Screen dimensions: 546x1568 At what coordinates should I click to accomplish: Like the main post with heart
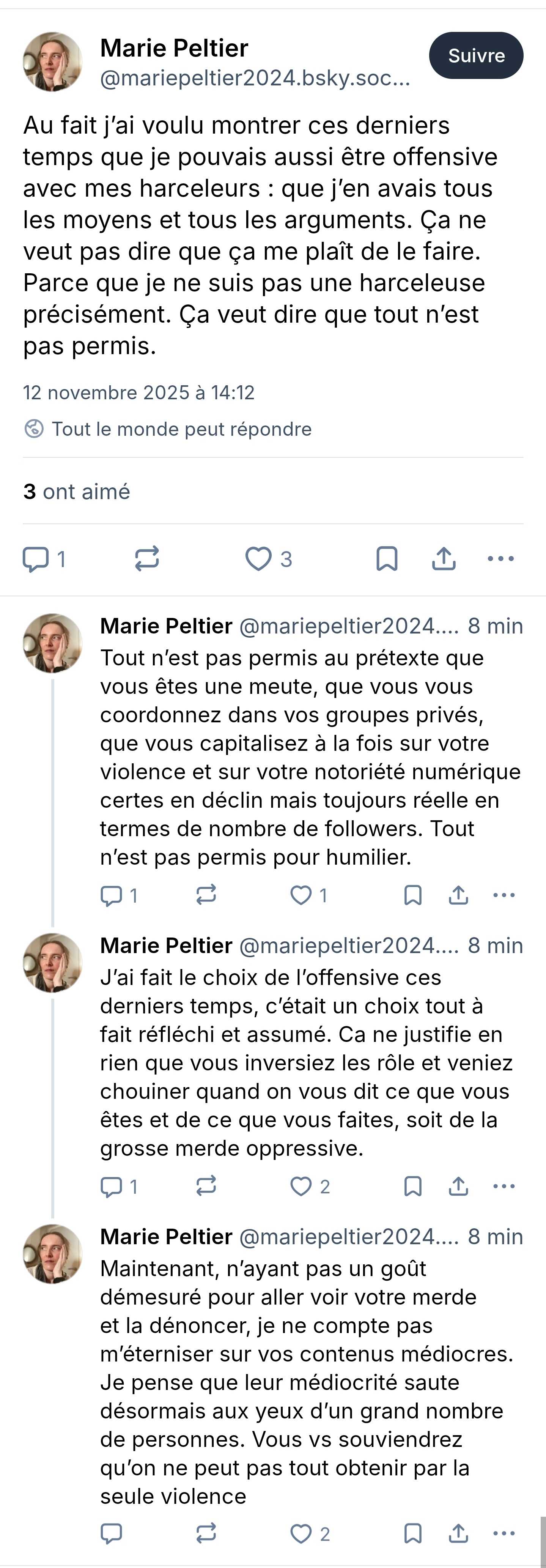coord(258,559)
